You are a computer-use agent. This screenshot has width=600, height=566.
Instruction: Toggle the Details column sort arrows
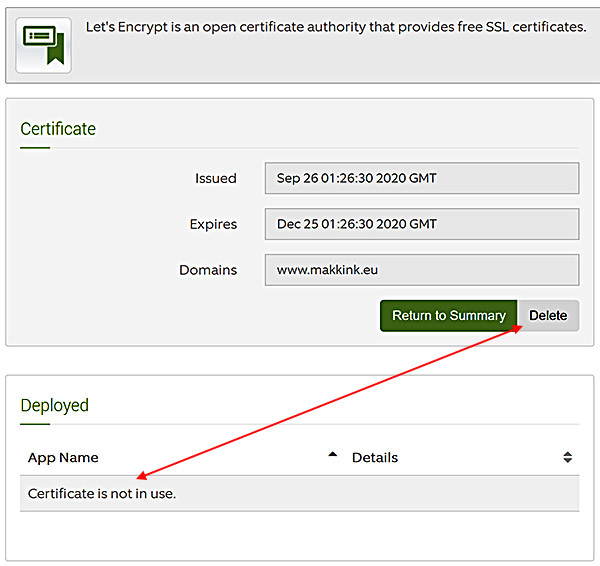[567, 457]
